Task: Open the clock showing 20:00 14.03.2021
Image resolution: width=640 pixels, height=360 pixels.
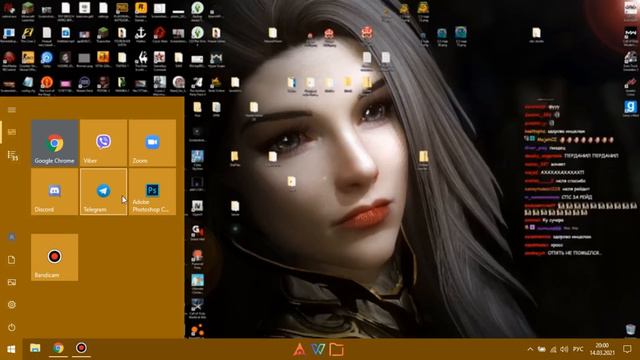Action: pos(602,349)
